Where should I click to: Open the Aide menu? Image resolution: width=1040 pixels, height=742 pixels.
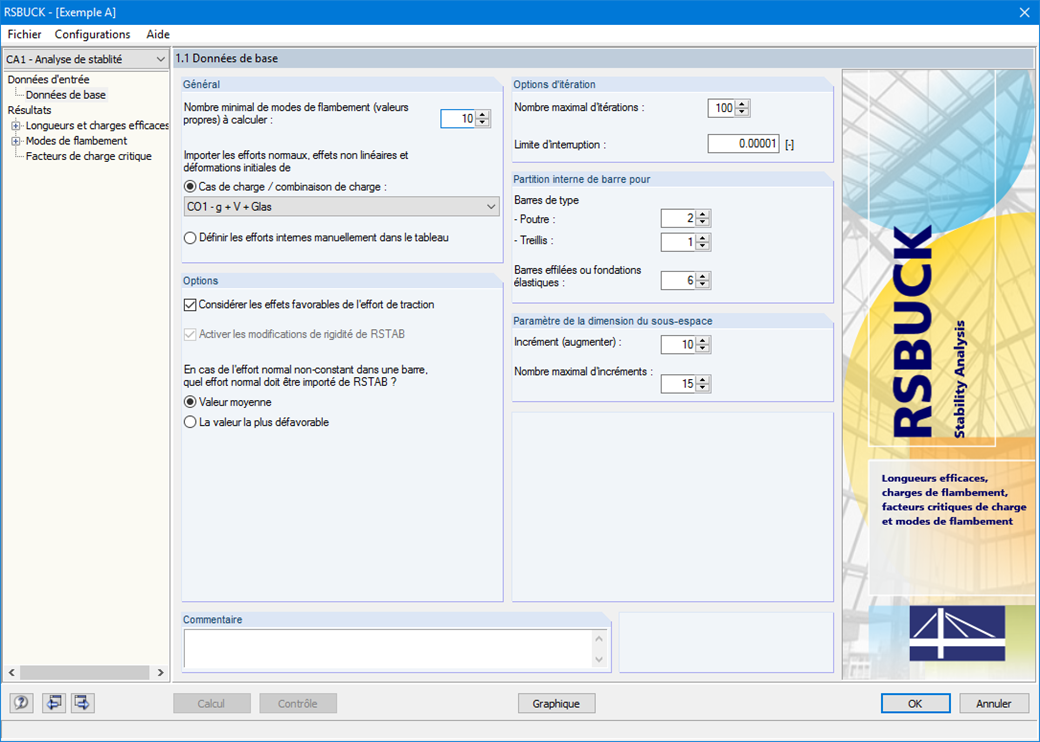tap(158, 34)
